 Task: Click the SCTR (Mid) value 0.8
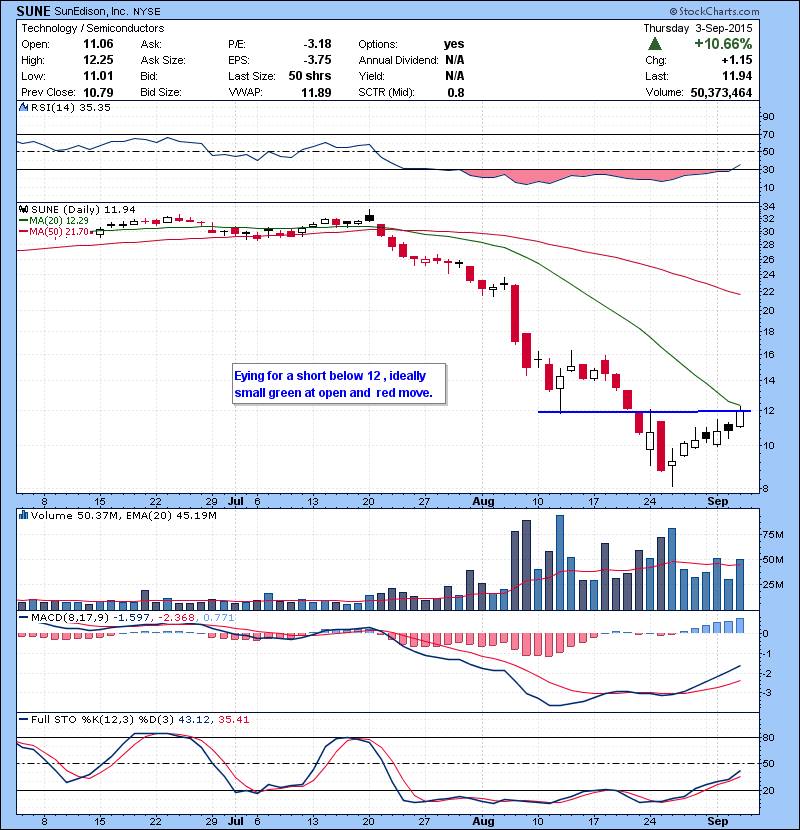click(456, 93)
